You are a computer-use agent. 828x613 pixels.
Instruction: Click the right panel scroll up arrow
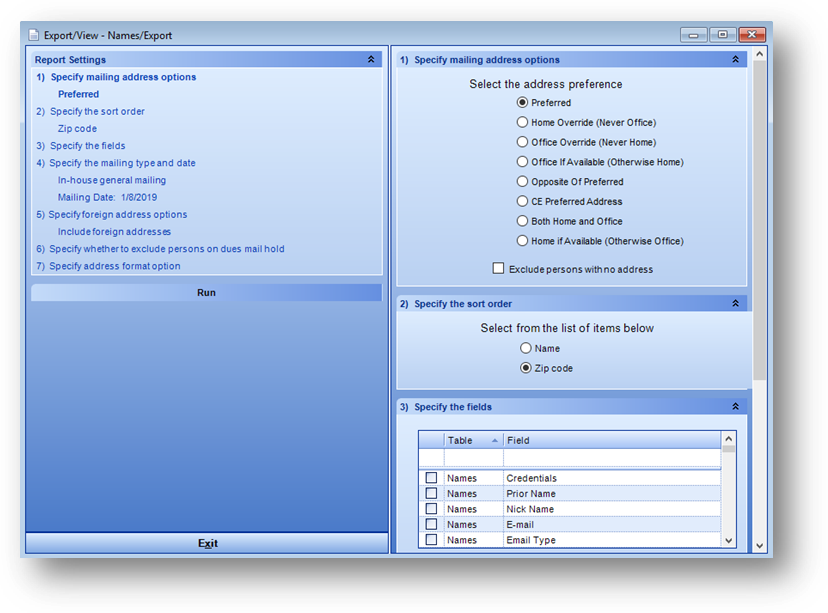[759, 54]
